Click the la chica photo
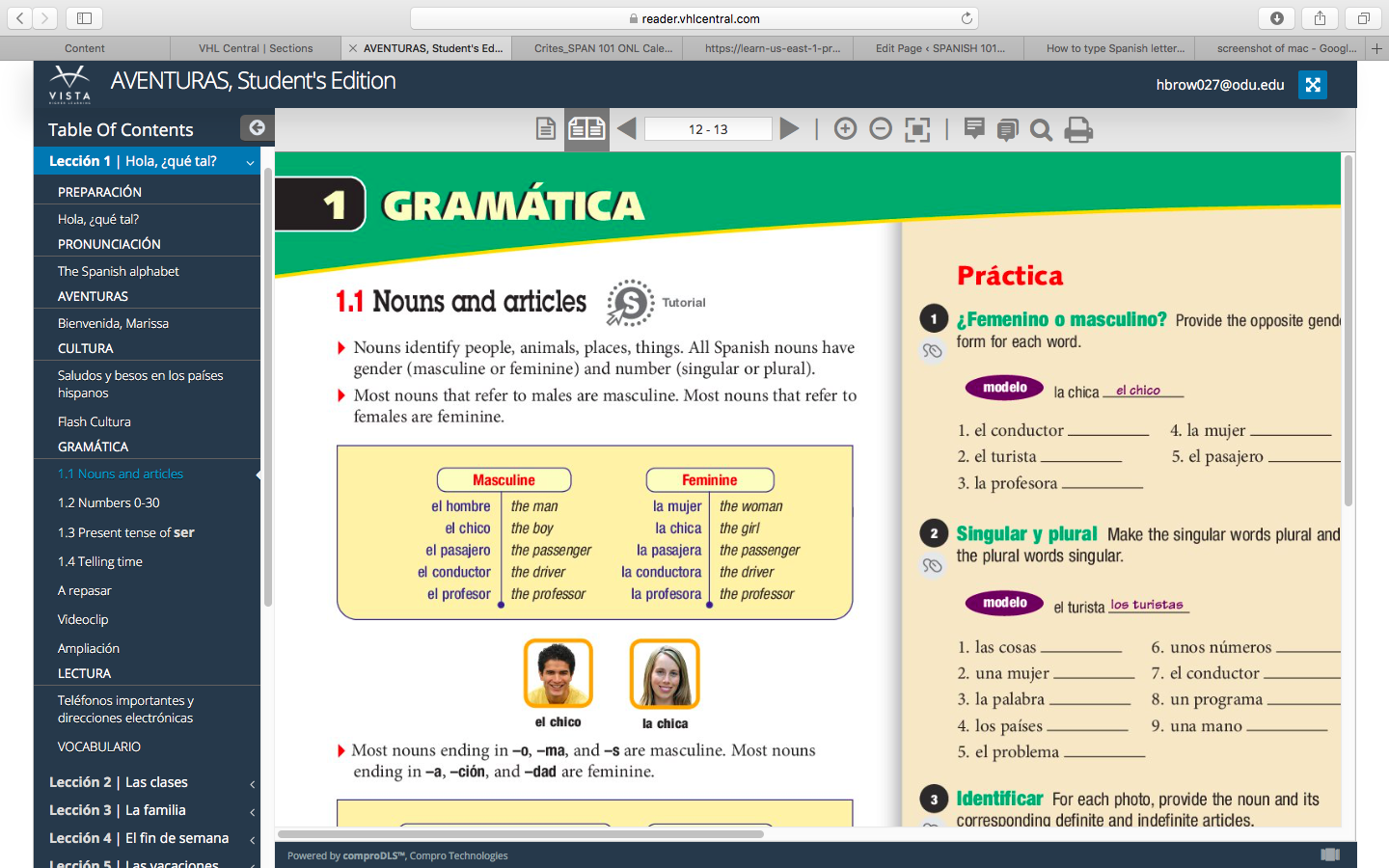Viewport: 1389px width, 868px height. pyautogui.click(x=665, y=673)
